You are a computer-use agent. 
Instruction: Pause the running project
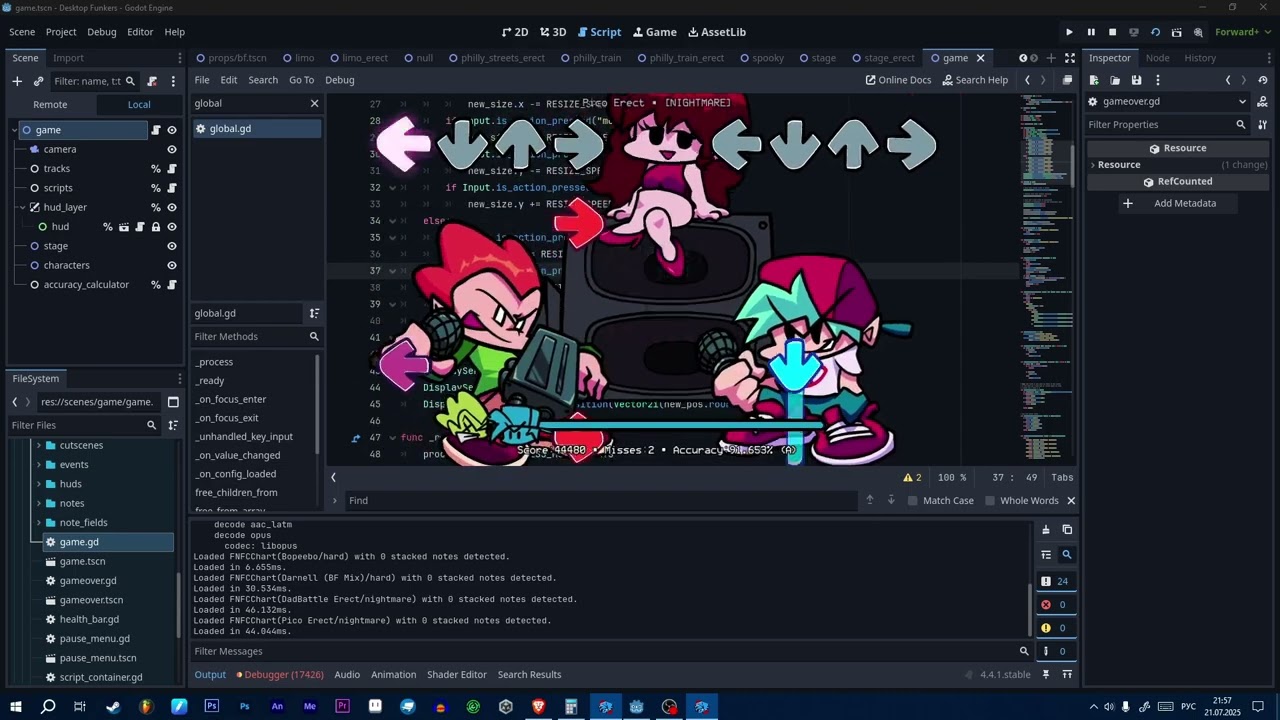(x=1091, y=32)
